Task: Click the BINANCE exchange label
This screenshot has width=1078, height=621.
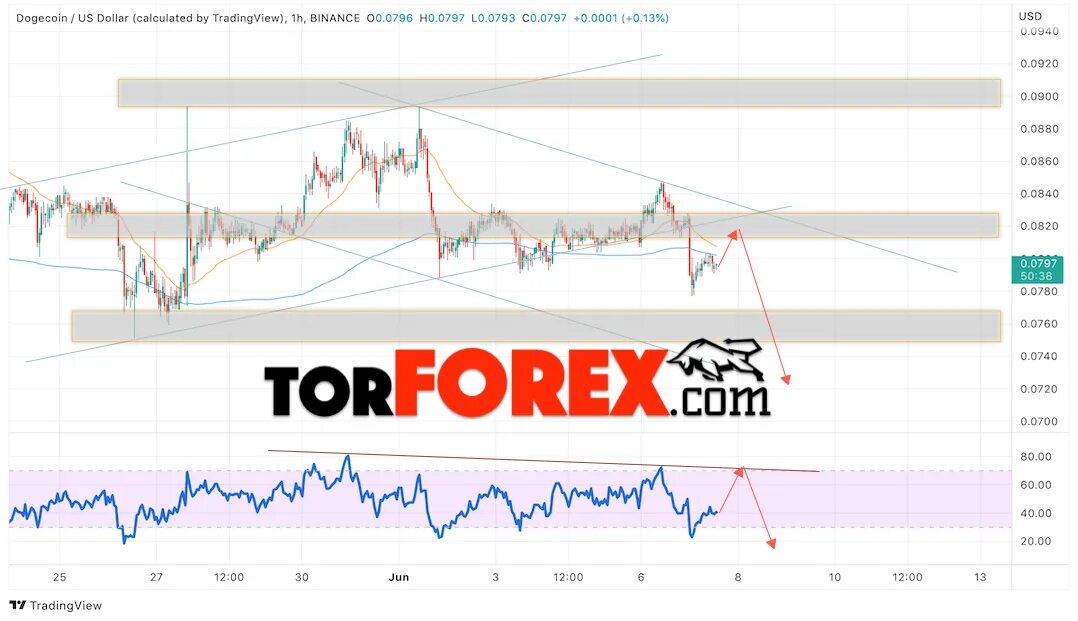Action: point(335,18)
